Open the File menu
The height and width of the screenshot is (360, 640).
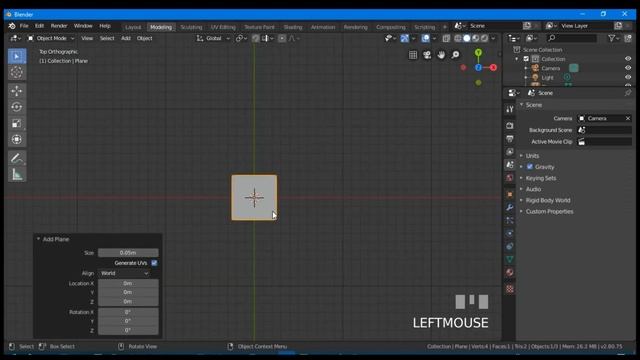24,26
